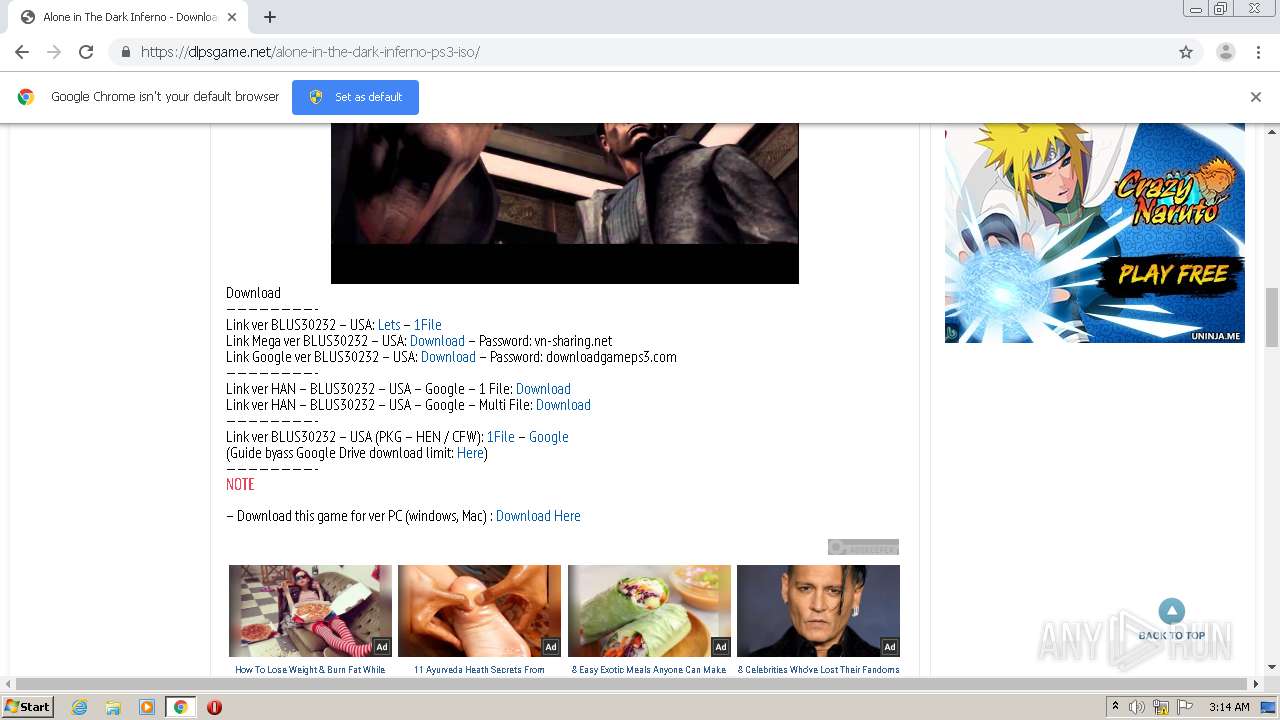The width and height of the screenshot is (1280, 720).
Task: Click the scrollbar up arrow
Action: (1272, 131)
